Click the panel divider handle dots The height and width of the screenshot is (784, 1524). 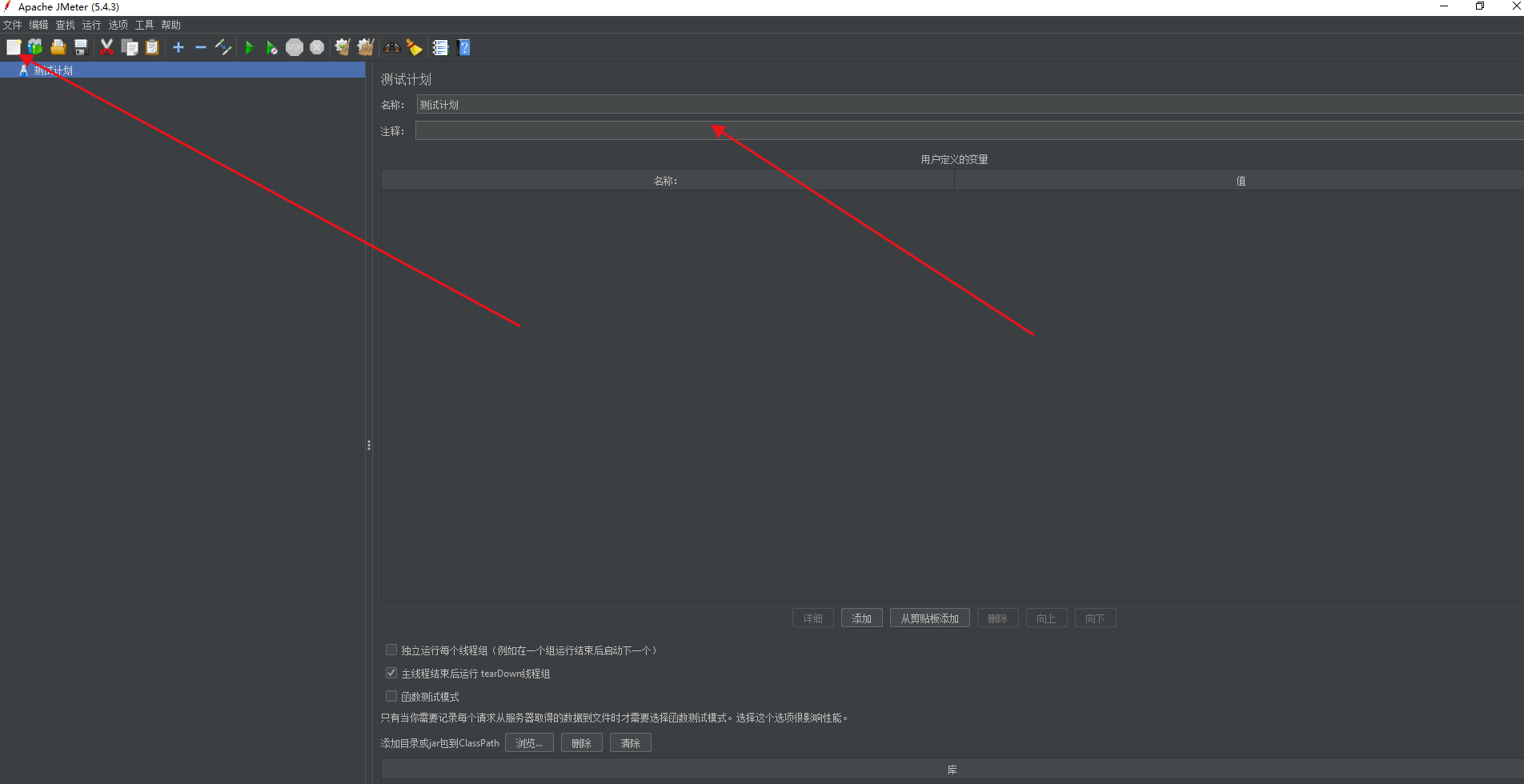click(x=369, y=445)
